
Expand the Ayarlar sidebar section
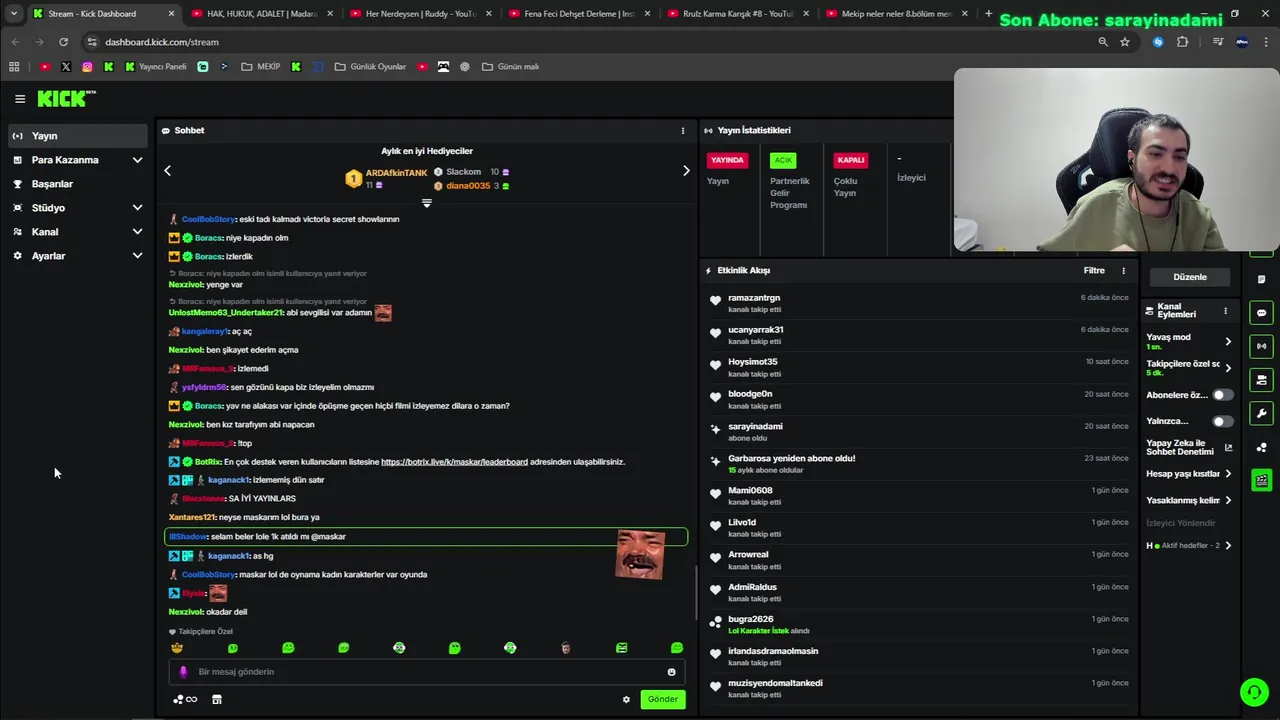(x=137, y=256)
